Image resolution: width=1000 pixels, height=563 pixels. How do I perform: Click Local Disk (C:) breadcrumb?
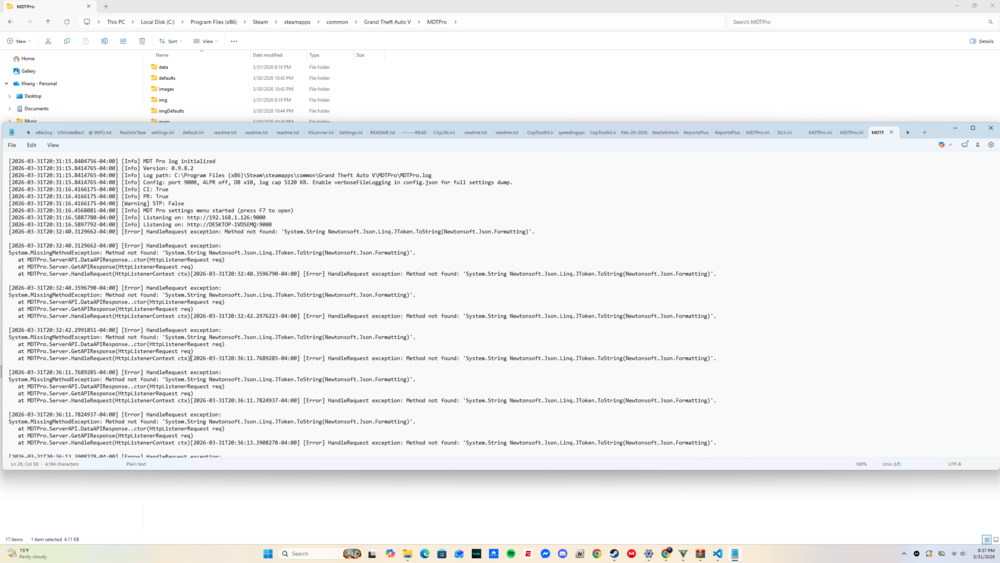(158, 22)
